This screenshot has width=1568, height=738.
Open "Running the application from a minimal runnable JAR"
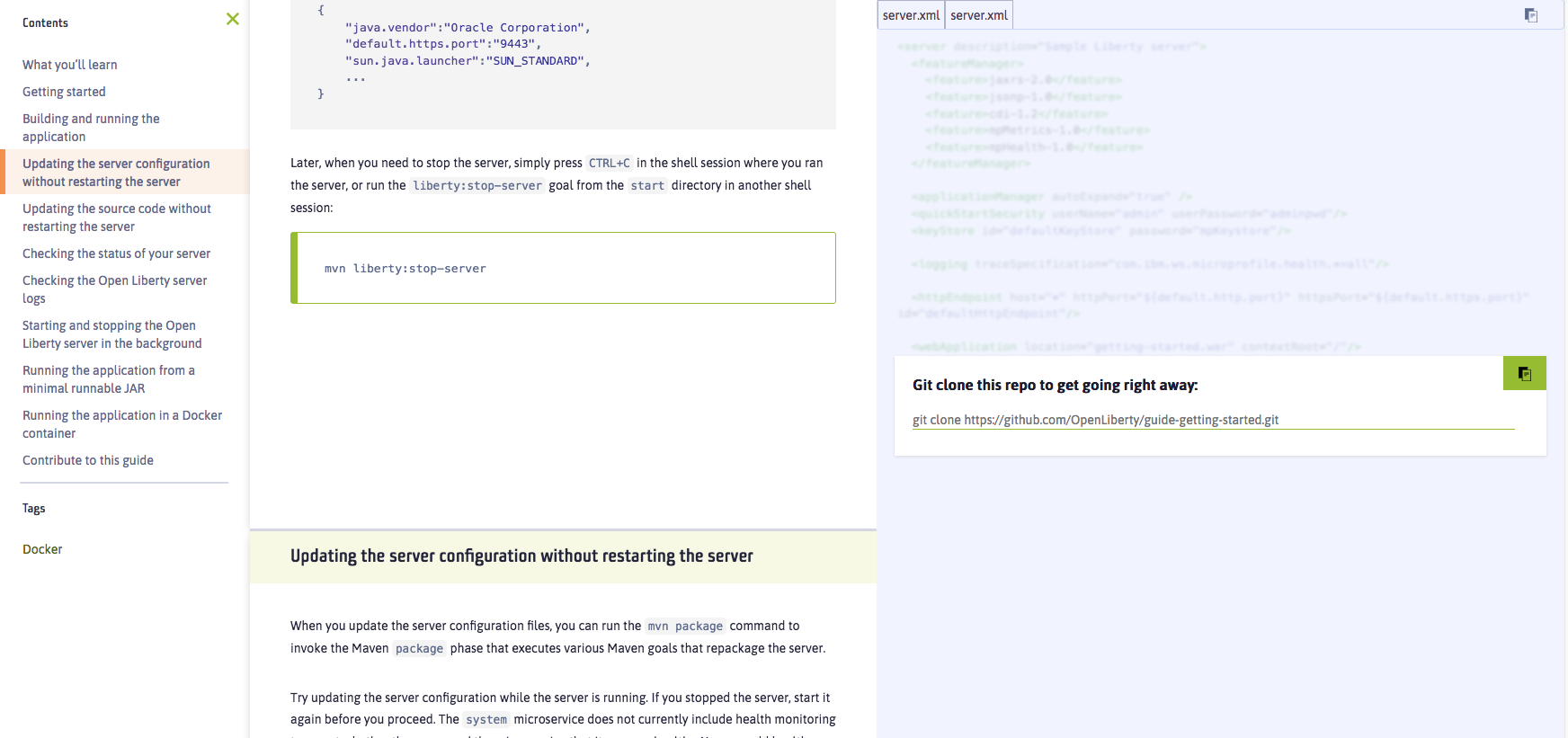(x=109, y=378)
